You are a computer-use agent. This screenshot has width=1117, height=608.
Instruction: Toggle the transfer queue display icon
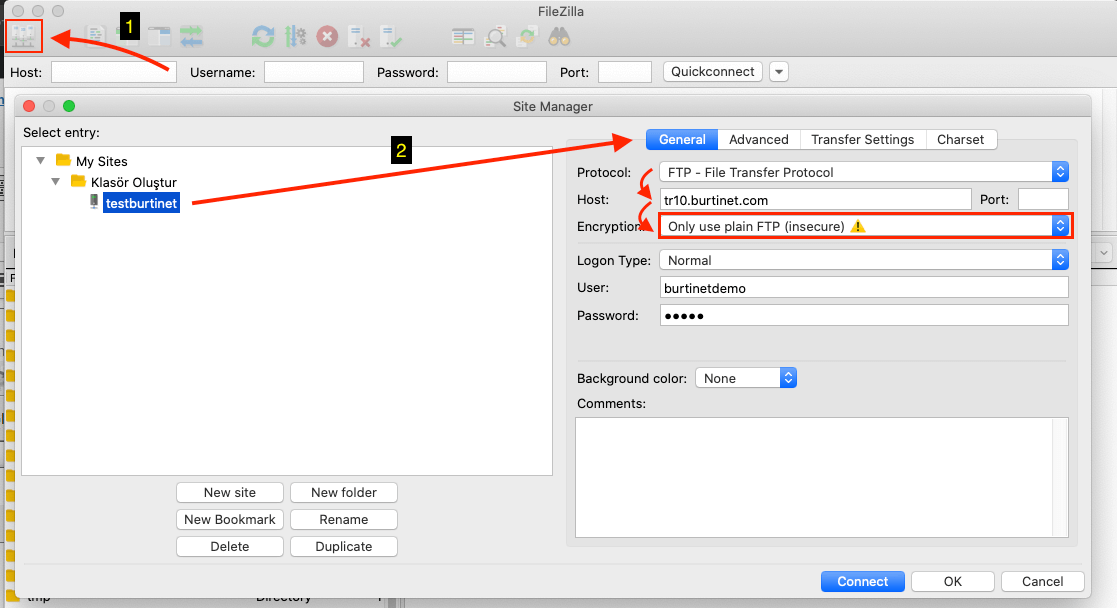[x=191, y=37]
